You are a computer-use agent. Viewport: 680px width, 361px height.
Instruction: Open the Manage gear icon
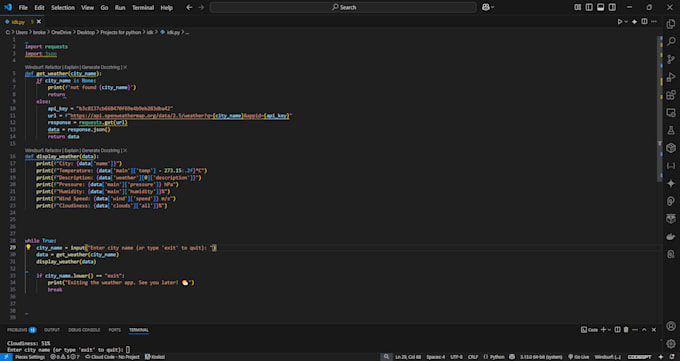[x=671, y=344]
